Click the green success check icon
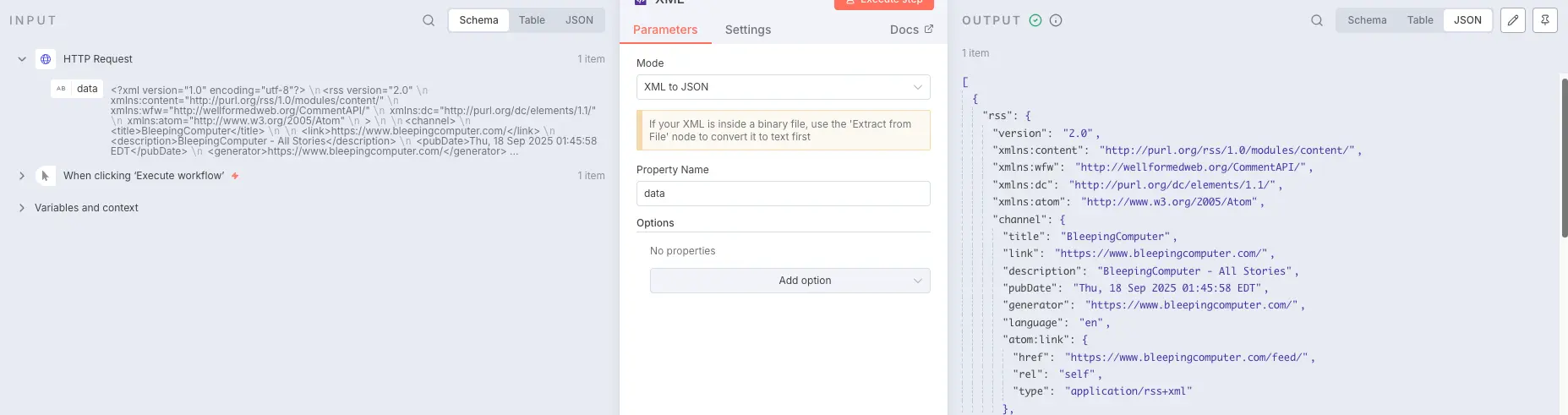 click(x=1035, y=20)
